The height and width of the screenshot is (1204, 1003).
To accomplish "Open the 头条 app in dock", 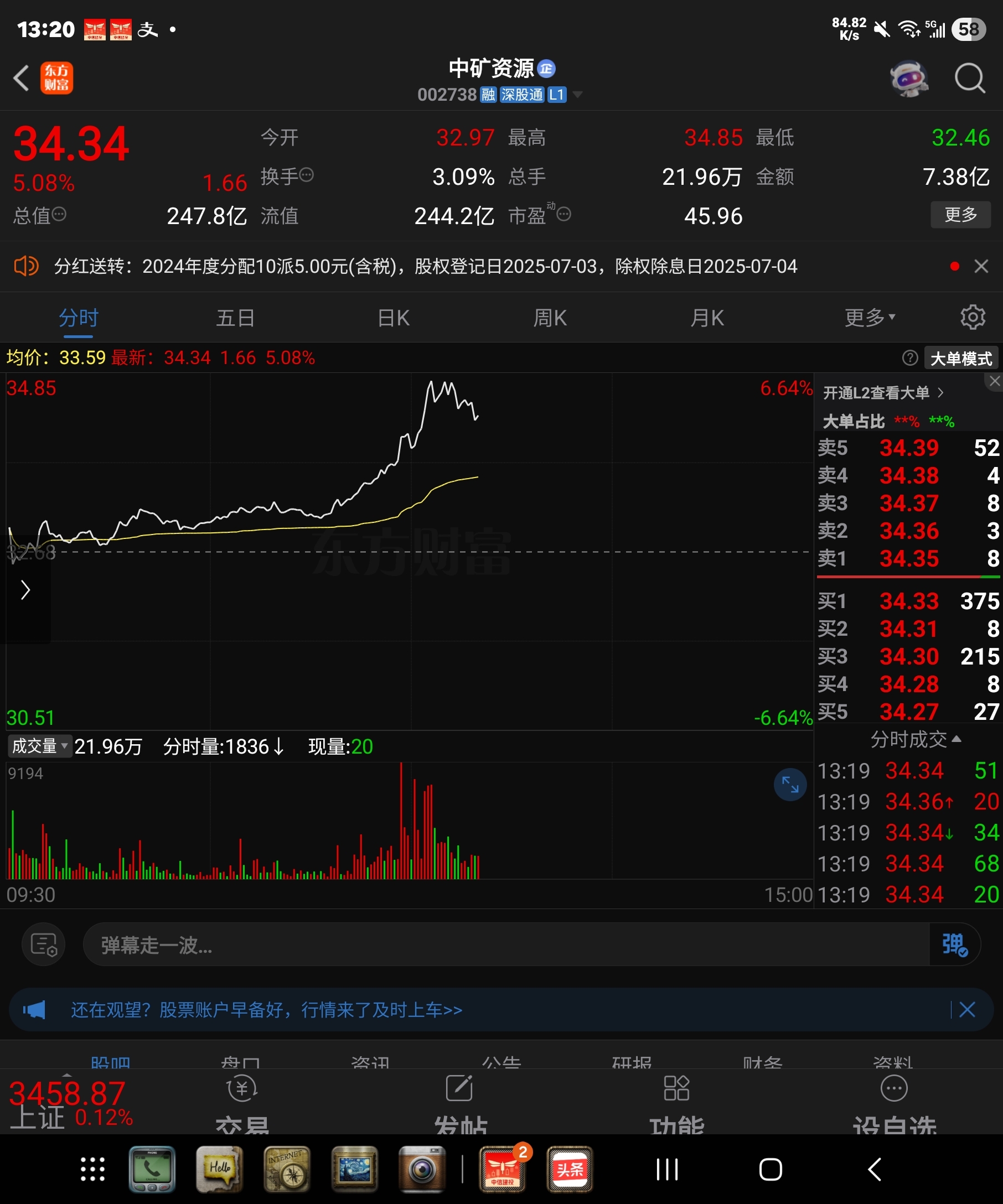I will click(x=570, y=1170).
